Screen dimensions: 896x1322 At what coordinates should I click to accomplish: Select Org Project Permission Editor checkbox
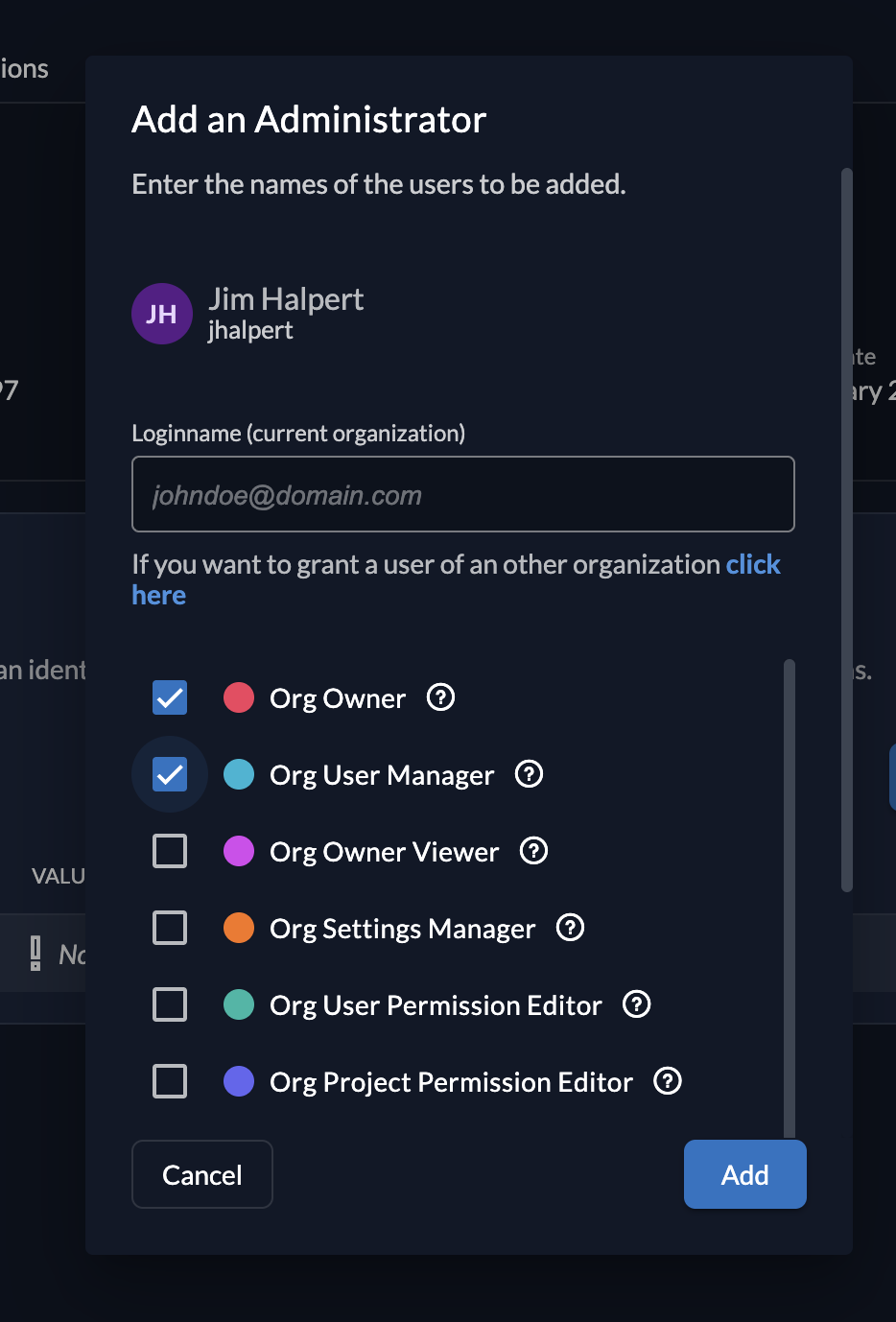[170, 1081]
